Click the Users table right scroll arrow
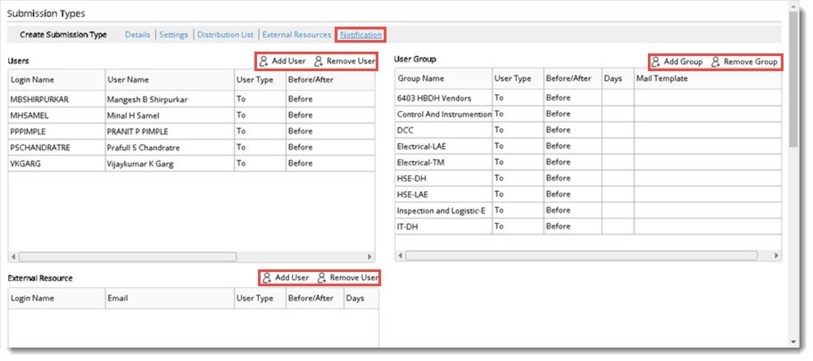 tap(370, 257)
